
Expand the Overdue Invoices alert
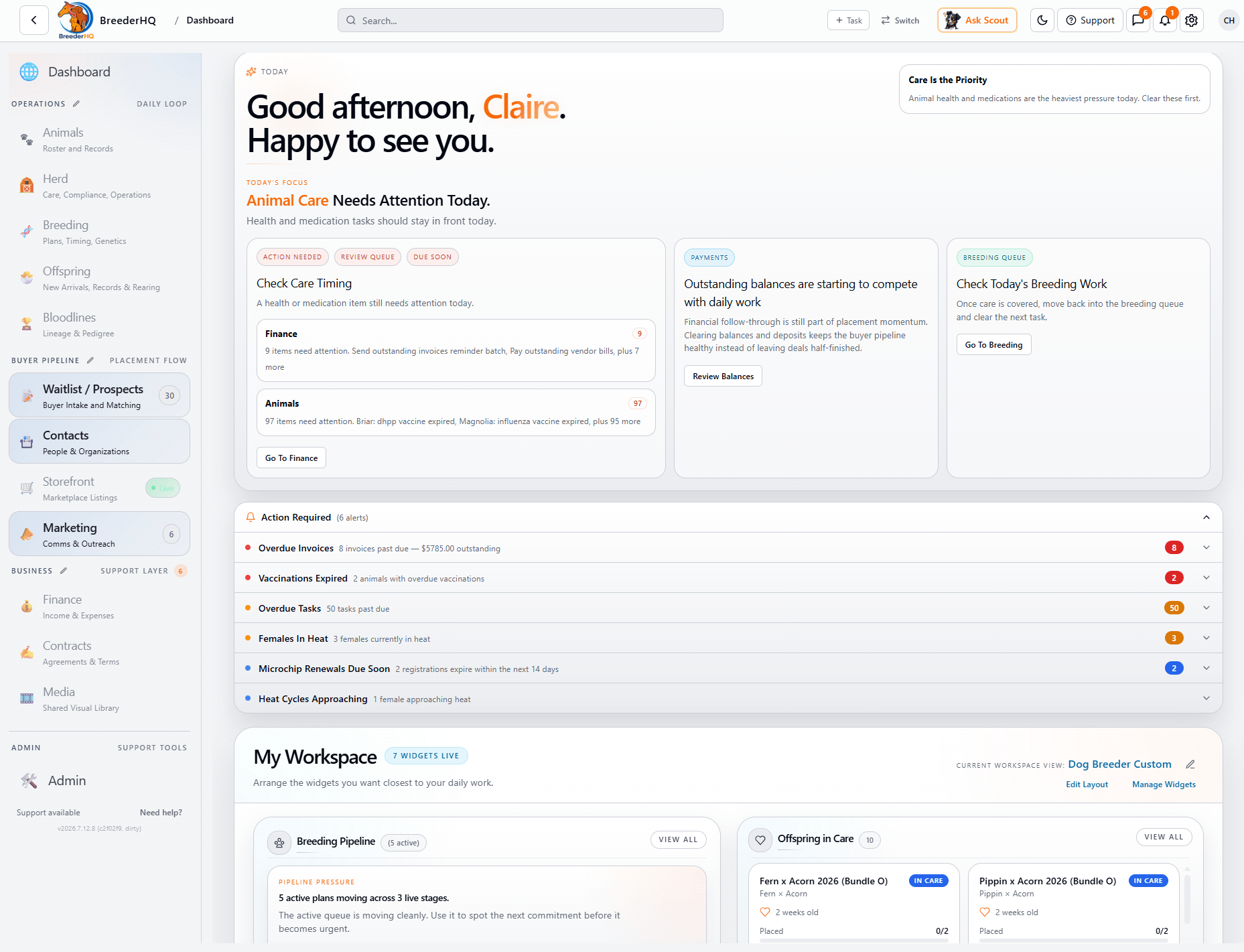[x=1206, y=547]
